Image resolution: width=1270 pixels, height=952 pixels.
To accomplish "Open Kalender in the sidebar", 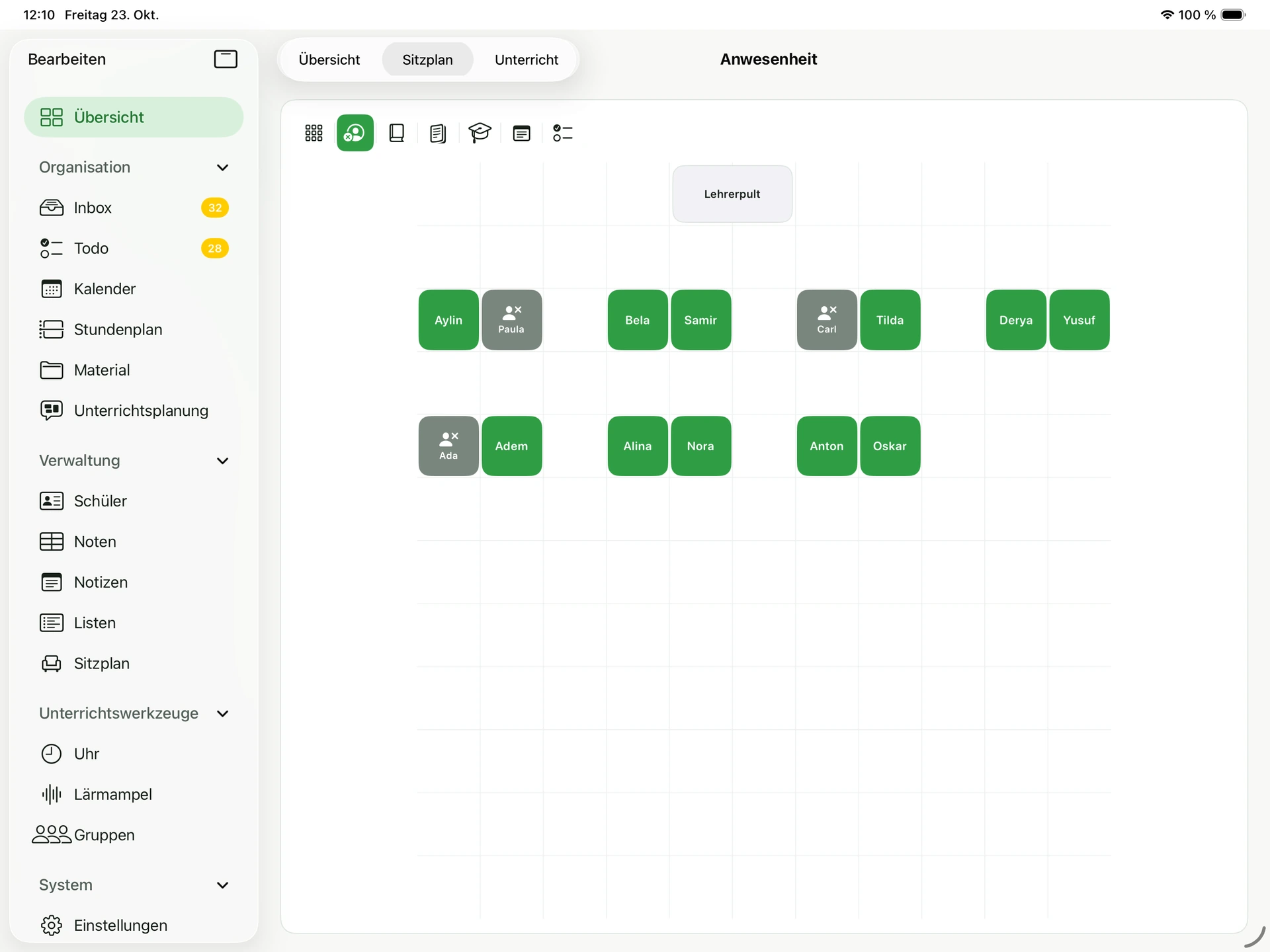I will tap(134, 289).
